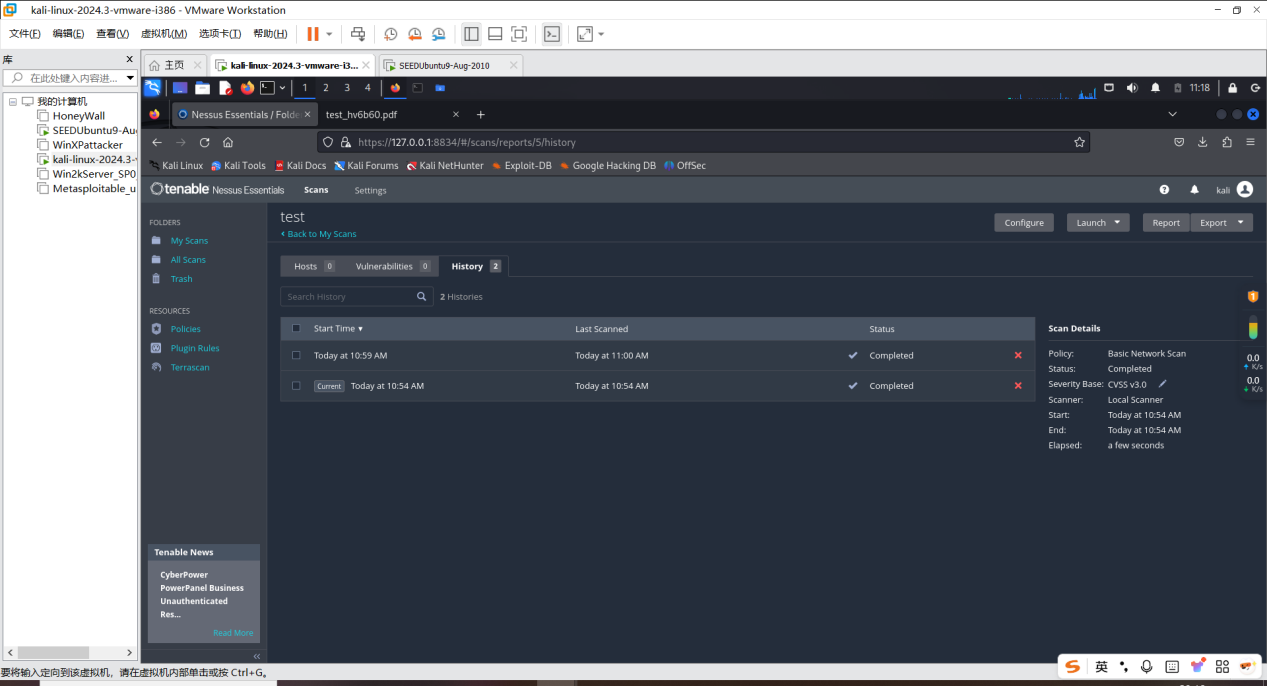Open Firefox Pocket save icon
The width and height of the screenshot is (1267, 686).
[x=1179, y=142]
